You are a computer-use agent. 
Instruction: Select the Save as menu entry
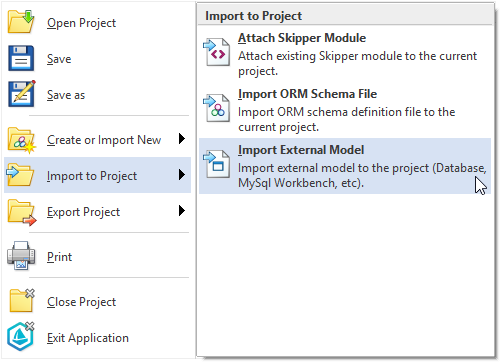tap(97, 95)
